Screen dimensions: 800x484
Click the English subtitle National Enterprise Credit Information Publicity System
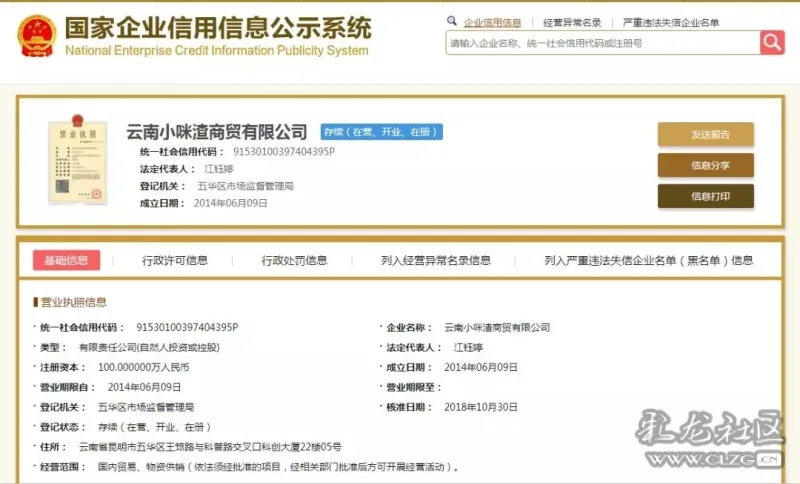coord(217,50)
